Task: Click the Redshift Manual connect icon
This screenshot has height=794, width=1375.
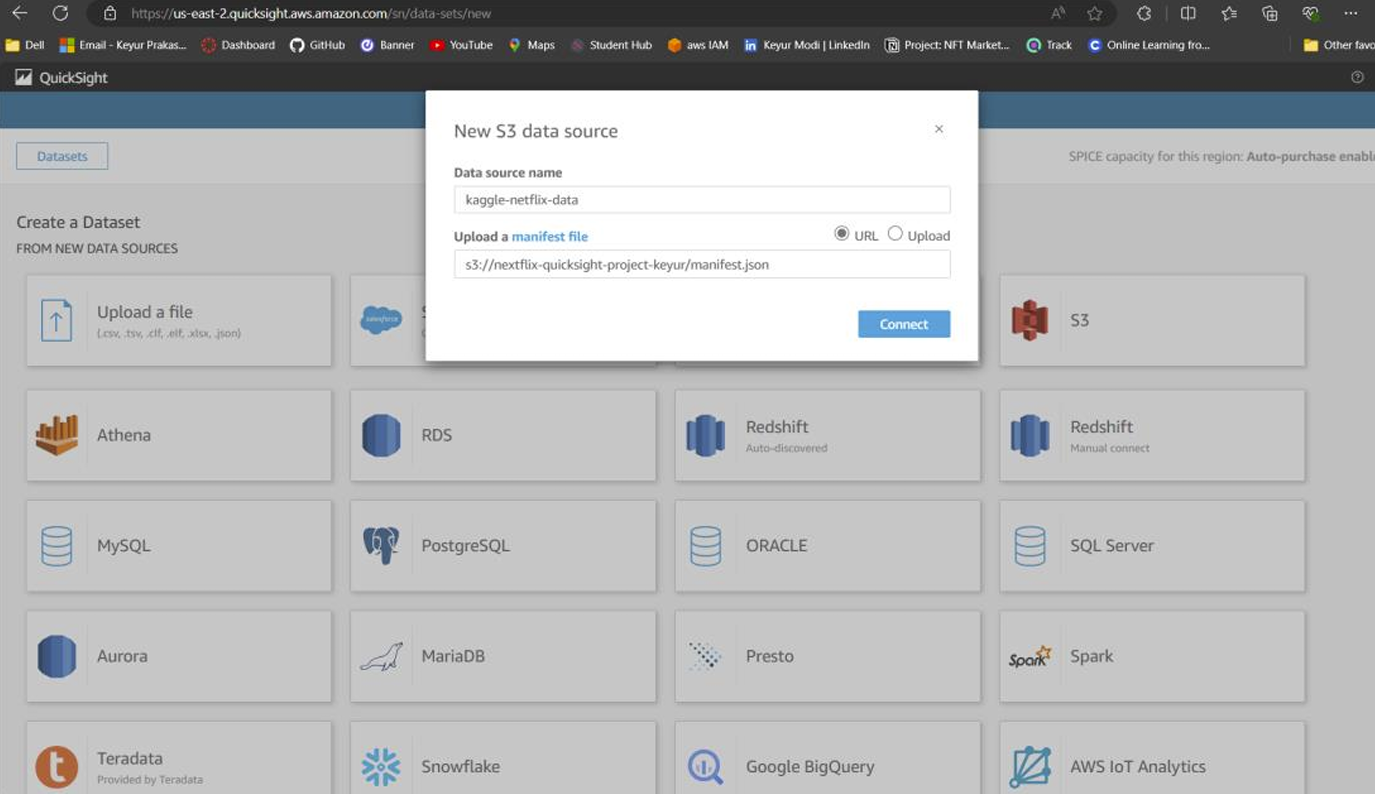Action: pyautogui.click(x=1030, y=435)
